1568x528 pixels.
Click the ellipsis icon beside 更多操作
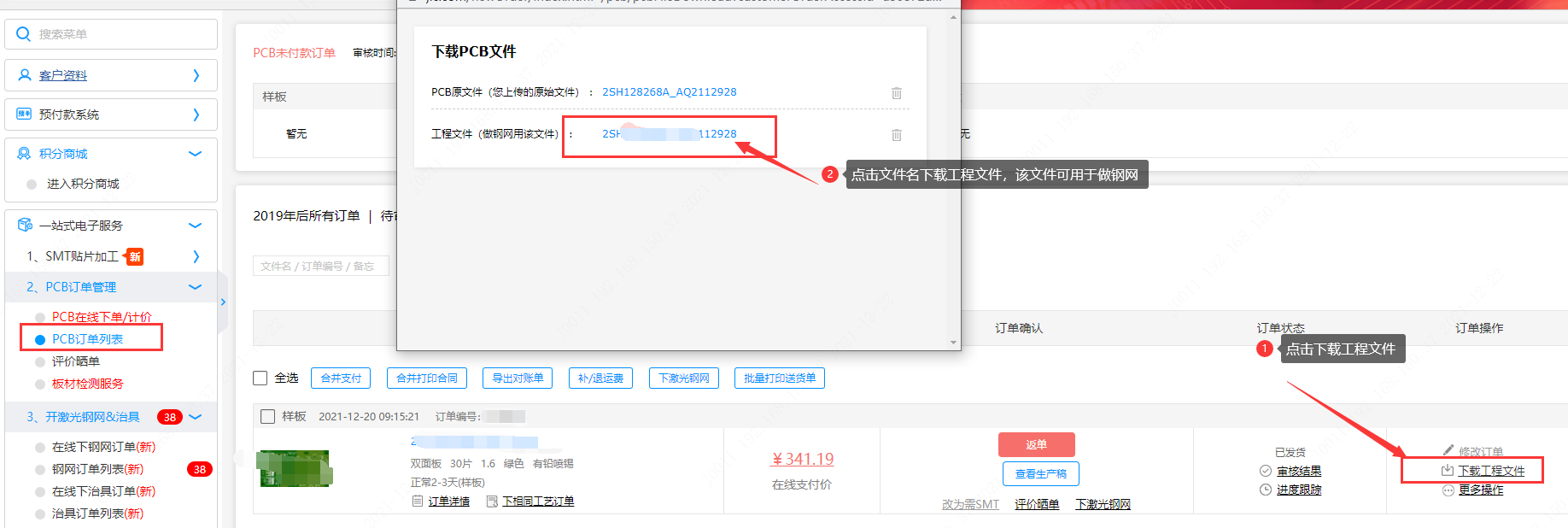1448,490
